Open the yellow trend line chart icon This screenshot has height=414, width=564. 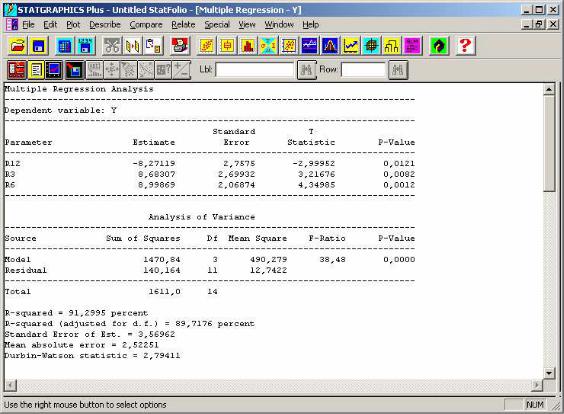(x=351, y=46)
